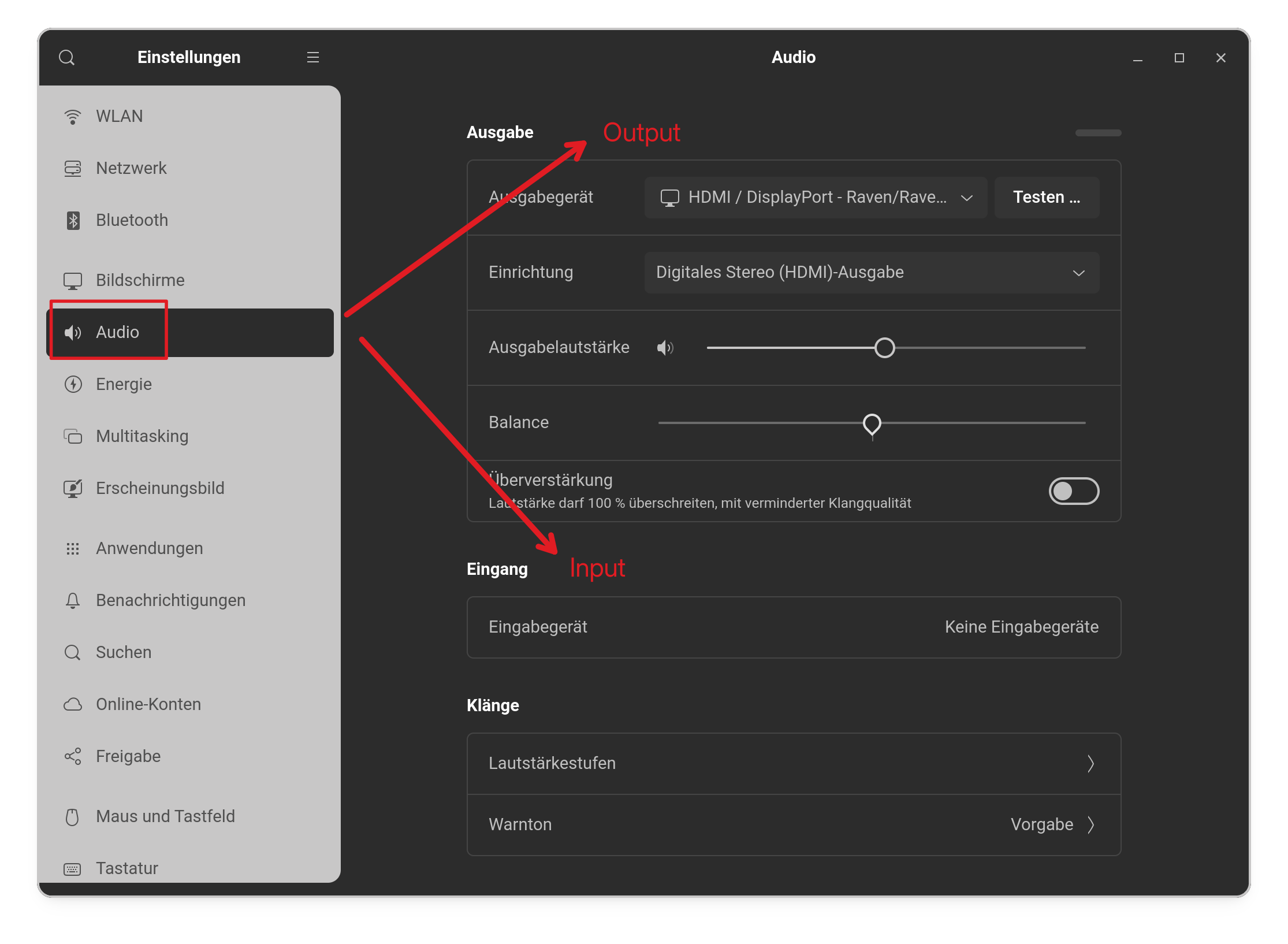This screenshot has height=944, width=1288.
Task: Click the Energie power icon
Action: 73,384
